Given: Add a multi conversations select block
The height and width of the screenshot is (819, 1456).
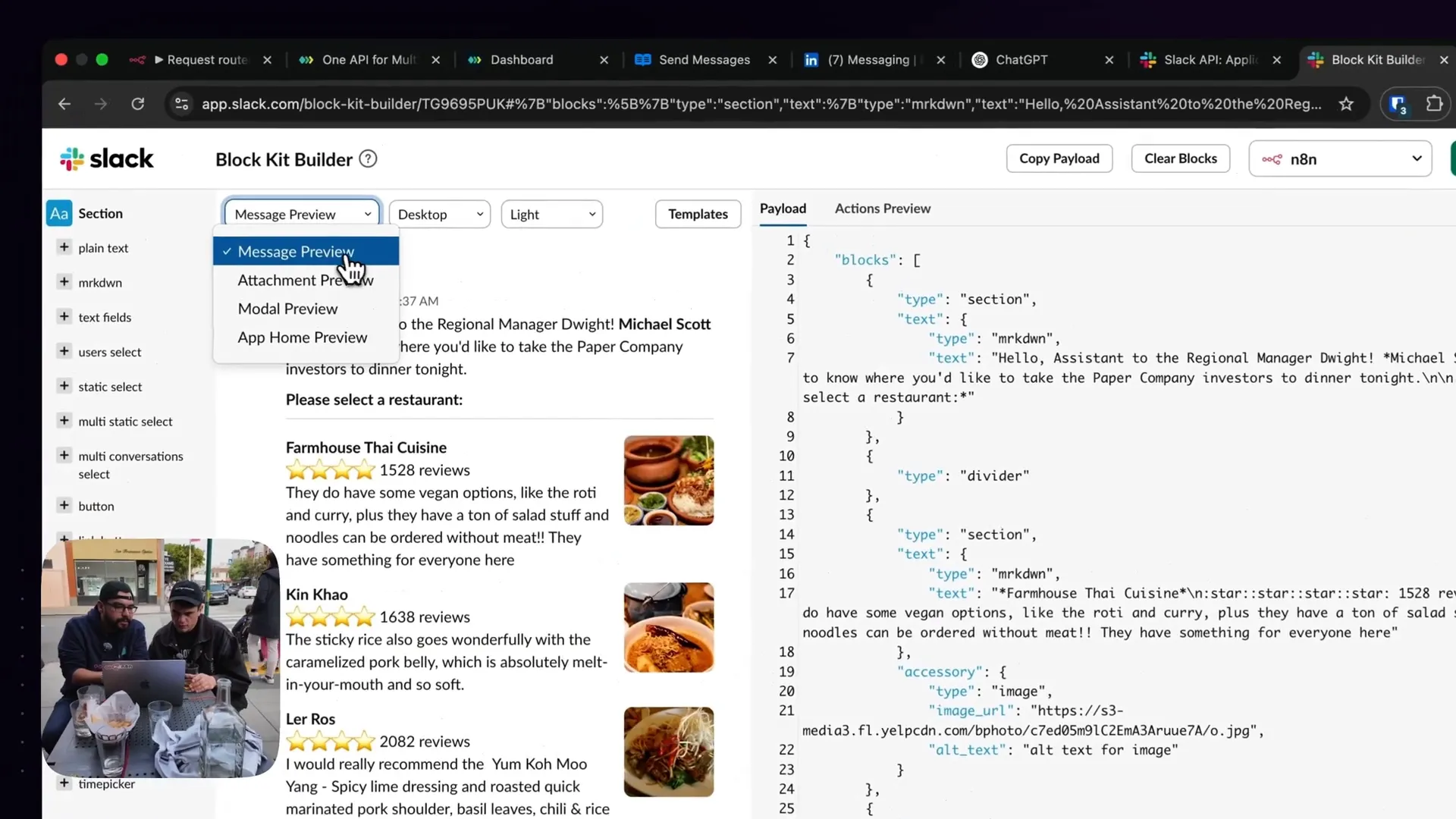Looking at the screenshot, I should (x=64, y=455).
